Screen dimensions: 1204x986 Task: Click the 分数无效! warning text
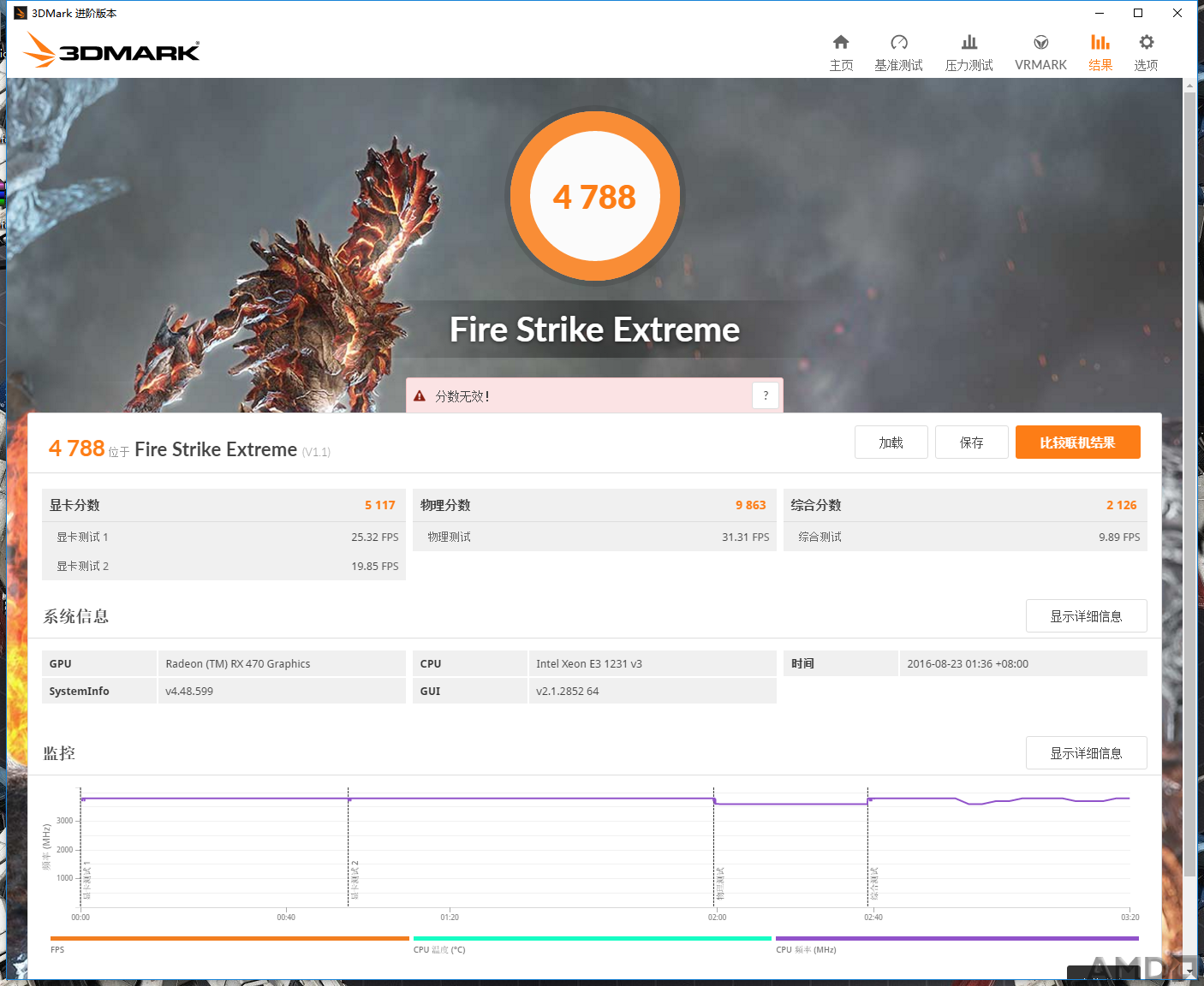tap(462, 396)
